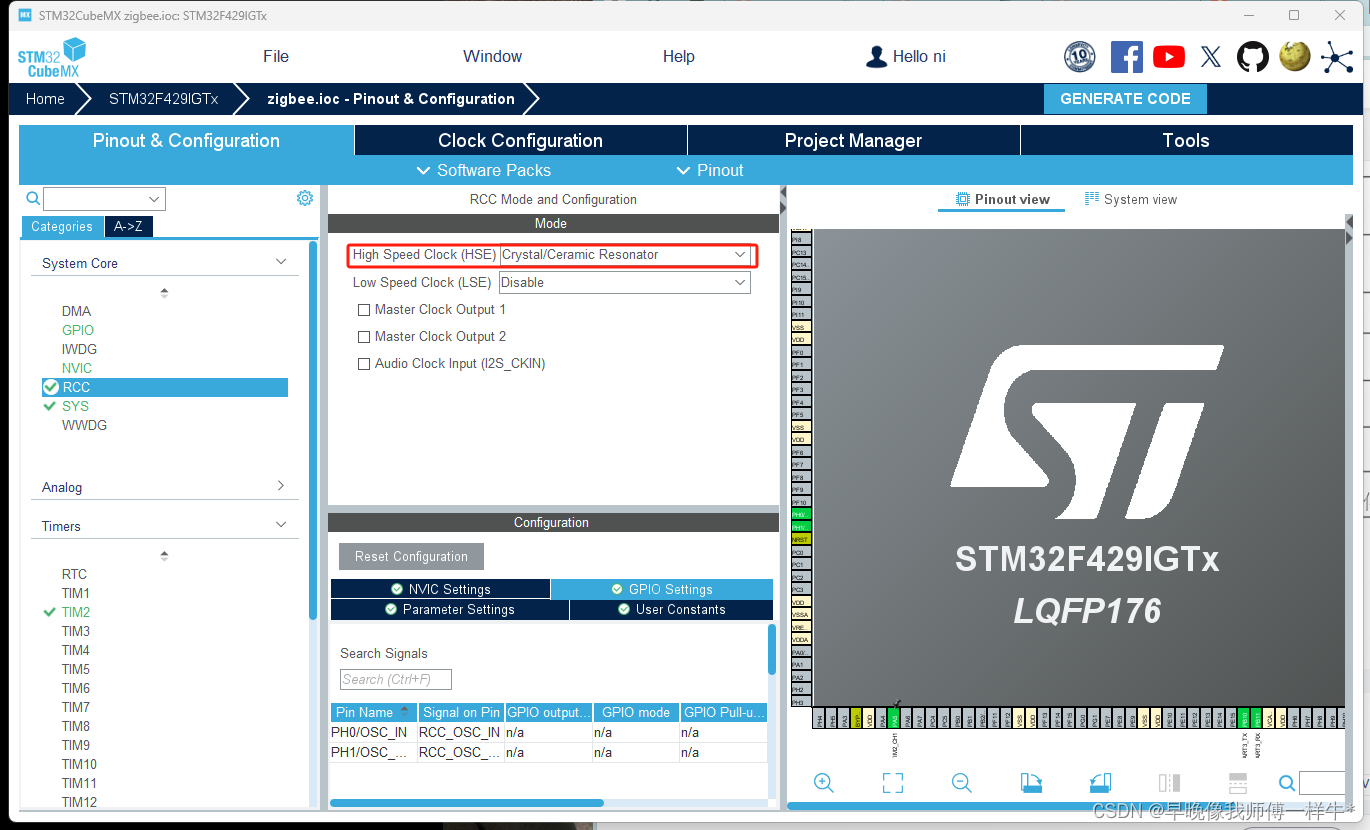1370x830 pixels.
Task: Expand the Pinout dropdown menu
Action: 710,170
